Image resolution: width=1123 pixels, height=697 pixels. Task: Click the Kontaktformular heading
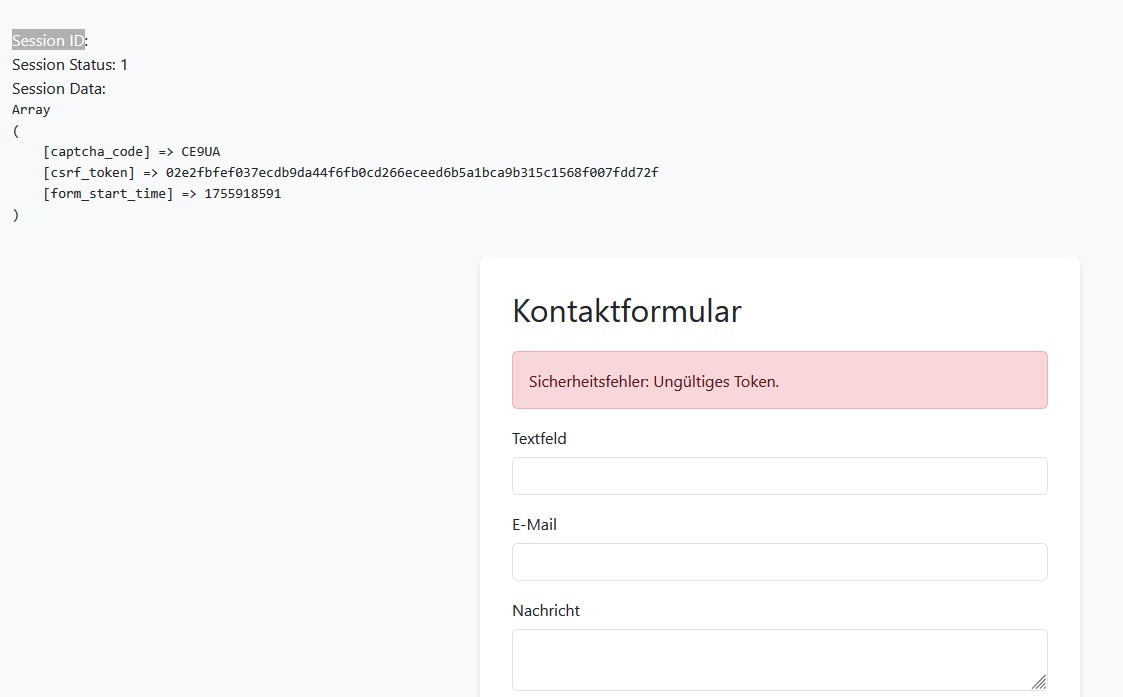coord(626,311)
